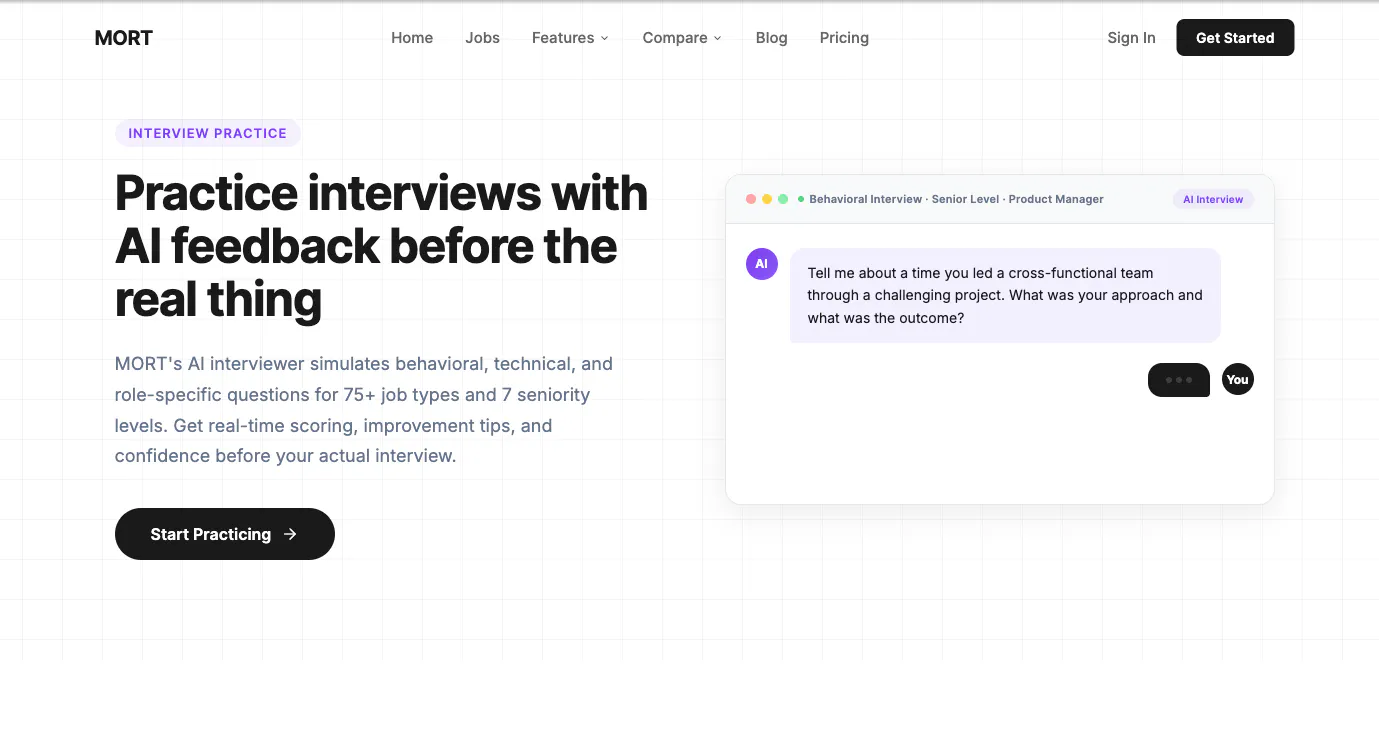Click the Start Practicing button
Viewport: 1379px width, 749px height.
point(225,534)
